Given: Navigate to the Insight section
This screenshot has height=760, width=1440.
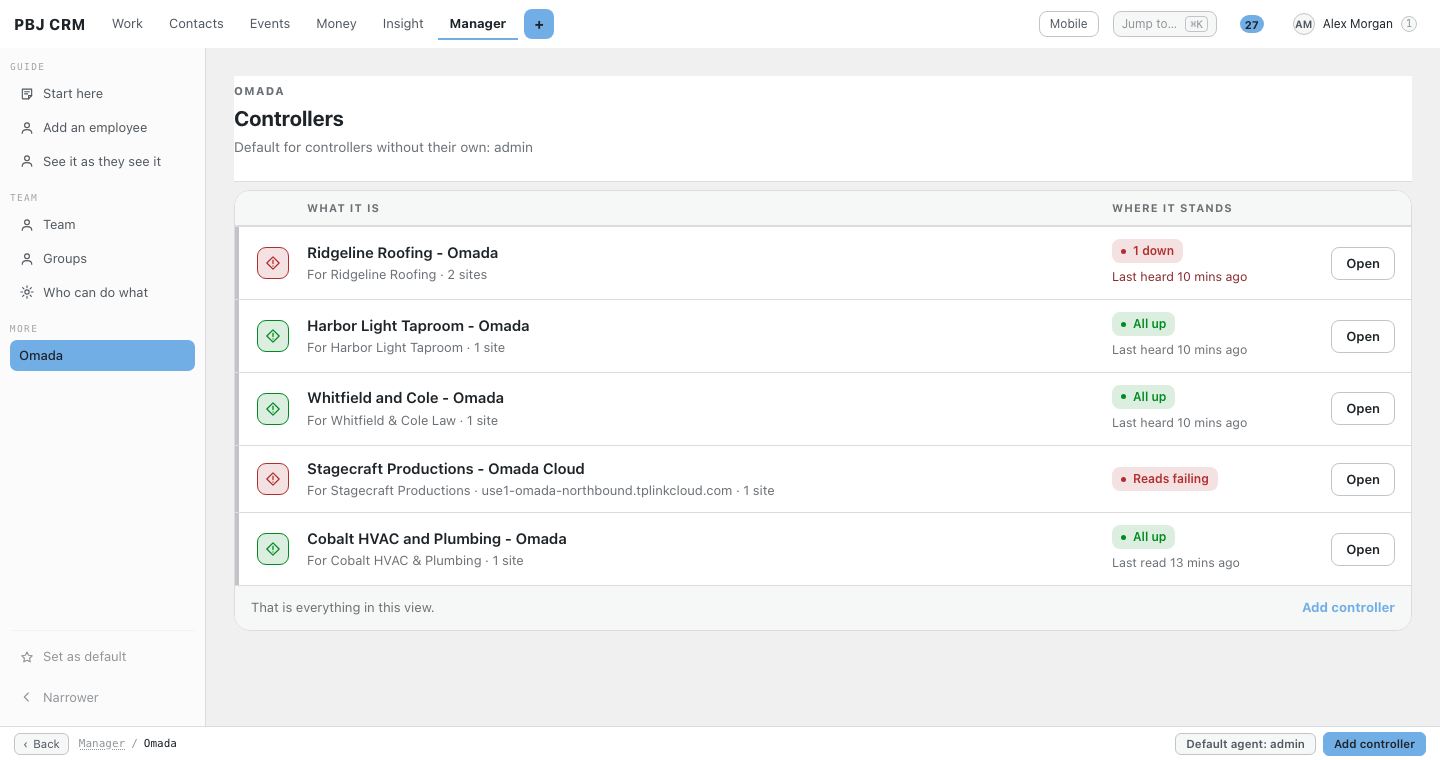Looking at the screenshot, I should [x=403, y=24].
